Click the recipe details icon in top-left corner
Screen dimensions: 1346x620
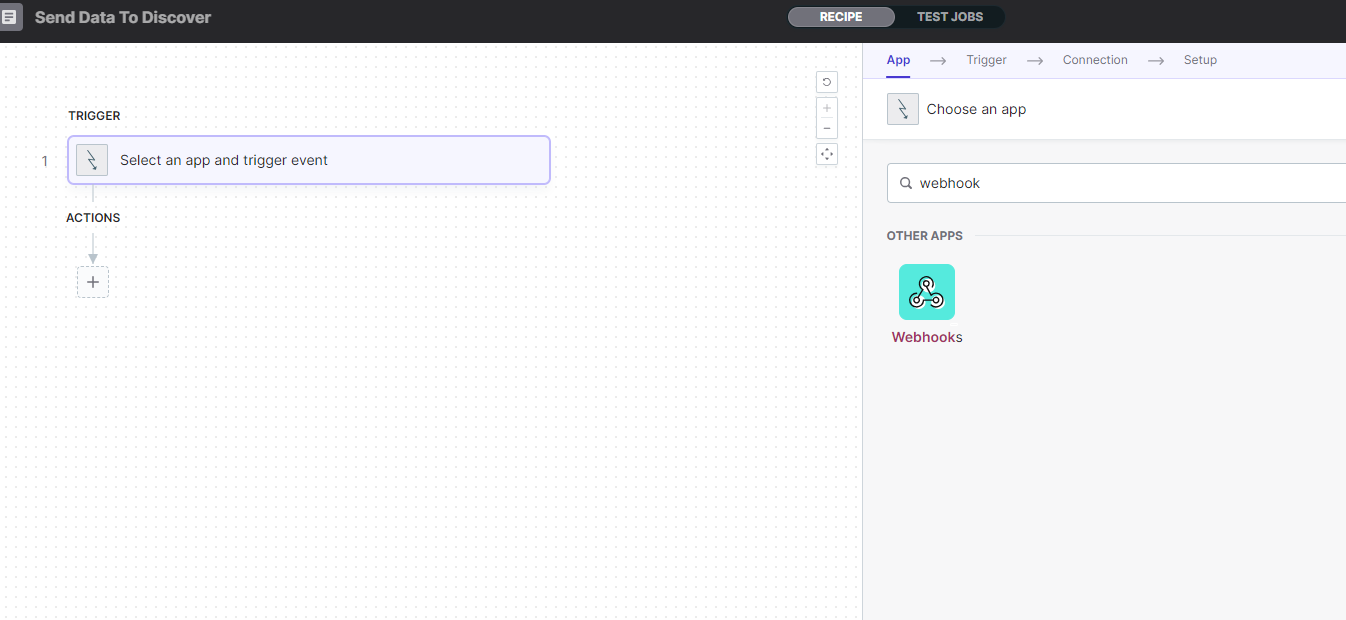tap(12, 16)
